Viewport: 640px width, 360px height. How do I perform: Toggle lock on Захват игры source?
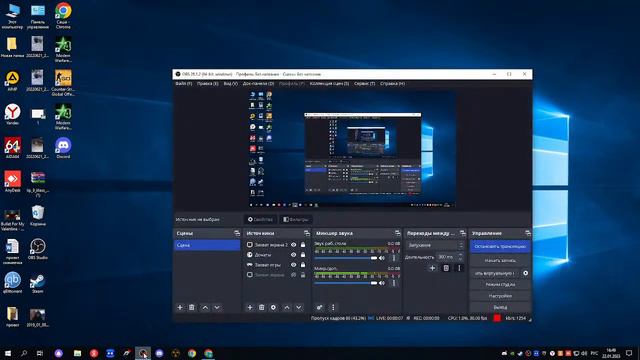303,265
